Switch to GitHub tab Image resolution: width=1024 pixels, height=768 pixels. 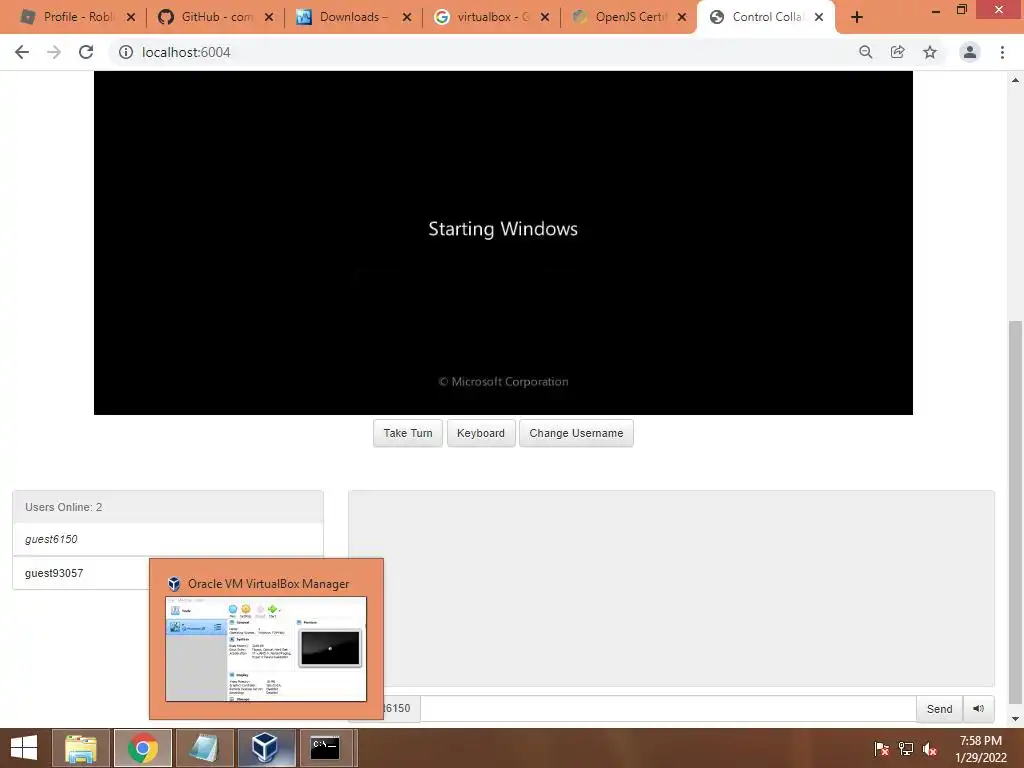click(216, 17)
